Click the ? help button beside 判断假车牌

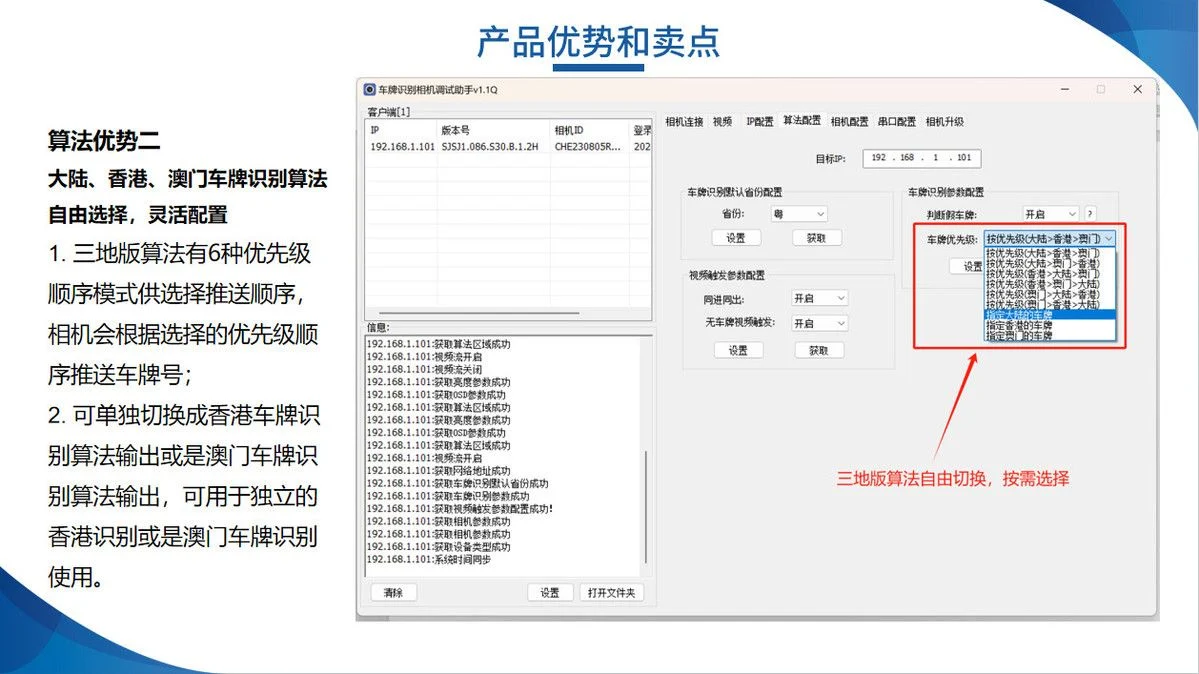pos(1090,213)
